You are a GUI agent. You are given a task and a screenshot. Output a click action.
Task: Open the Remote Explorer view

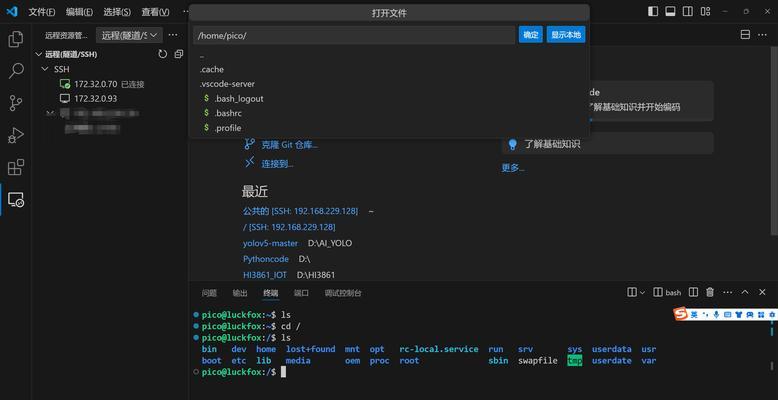pyautogui.click(x=15, y=200)
